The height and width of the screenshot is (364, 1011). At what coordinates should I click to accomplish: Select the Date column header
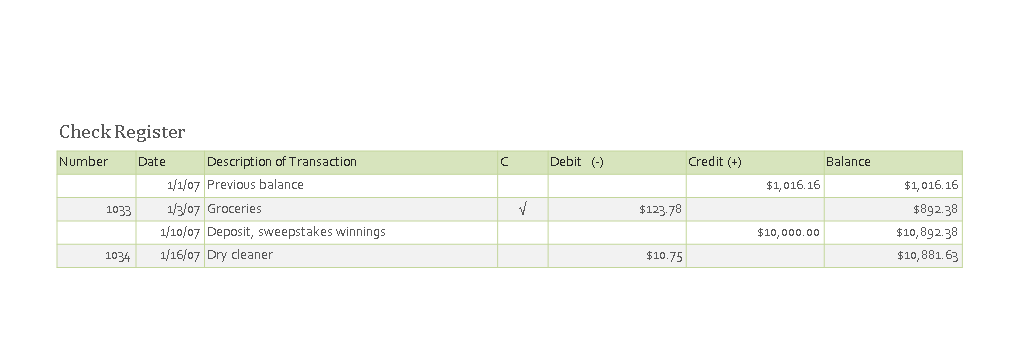pos(170,162)
